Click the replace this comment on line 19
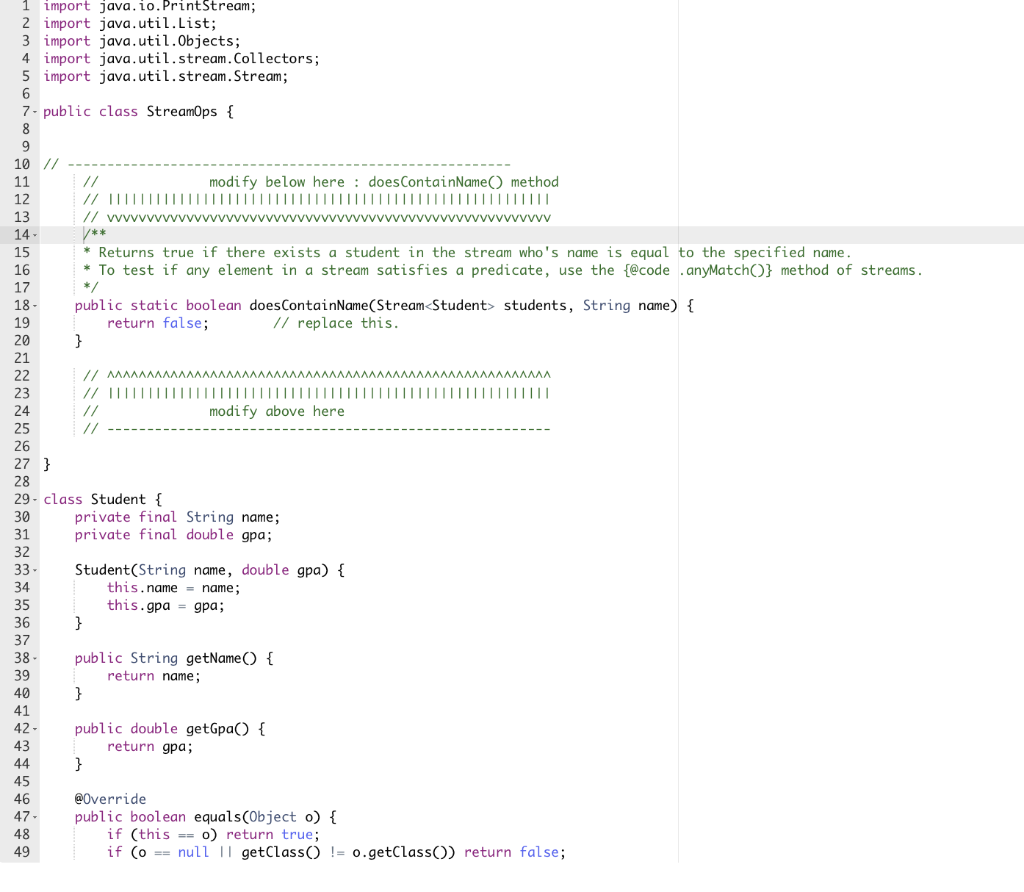Viewport: 1024px width, 892px height. 335,322
